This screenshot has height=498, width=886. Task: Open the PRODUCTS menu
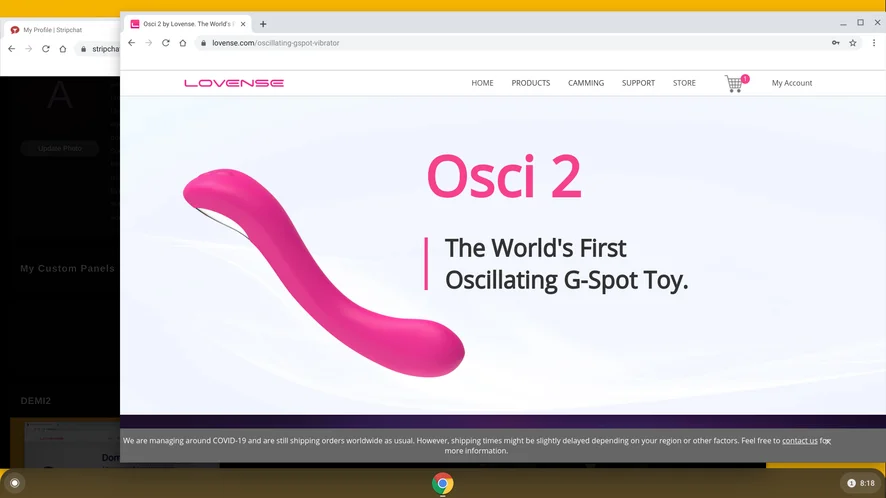tap(531, 83)
